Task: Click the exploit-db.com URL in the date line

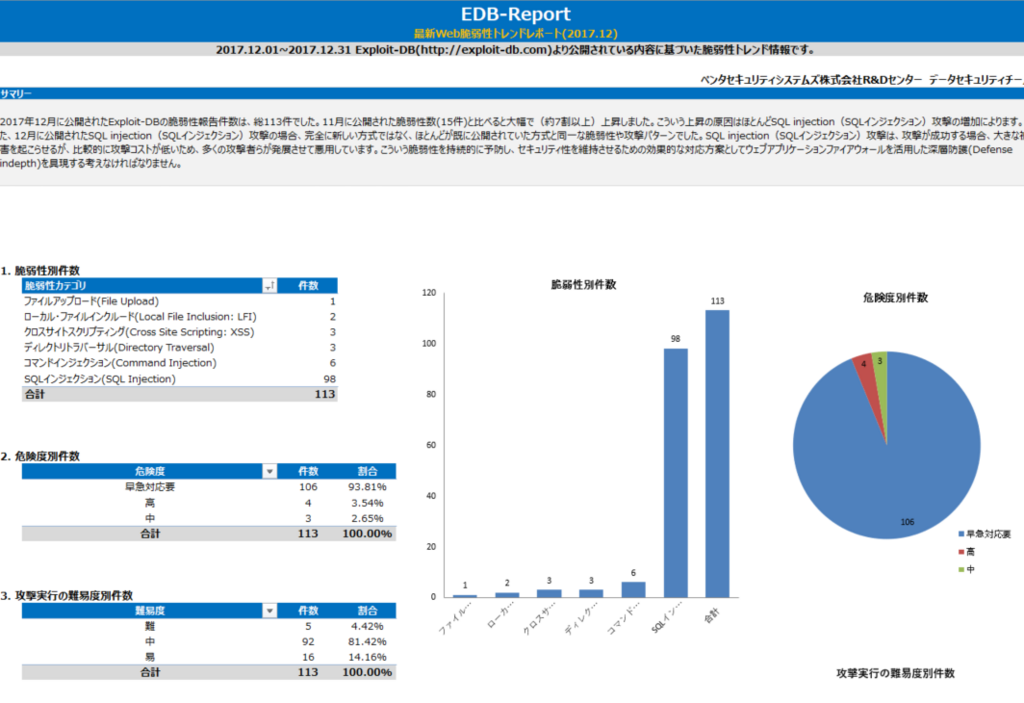Action: (484, 50)
